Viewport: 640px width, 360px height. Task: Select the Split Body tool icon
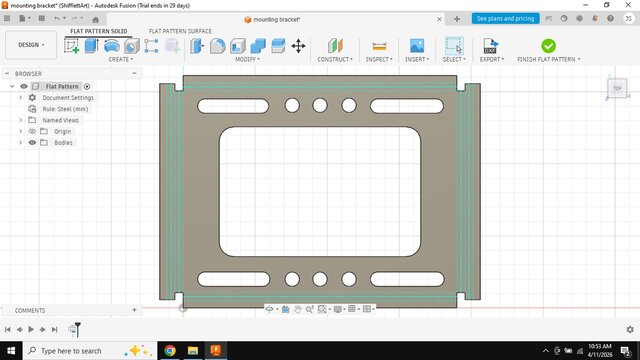[x=278, y=46]
